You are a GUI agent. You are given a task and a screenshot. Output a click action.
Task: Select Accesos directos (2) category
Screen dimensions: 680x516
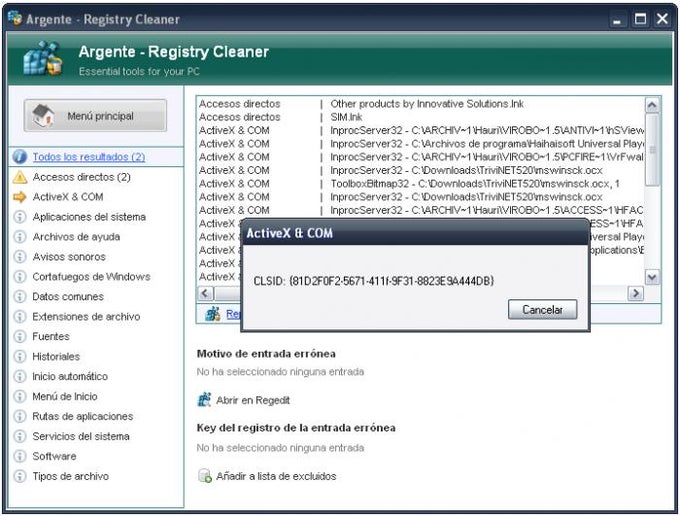pyautogui.click(x=82, y=177)
